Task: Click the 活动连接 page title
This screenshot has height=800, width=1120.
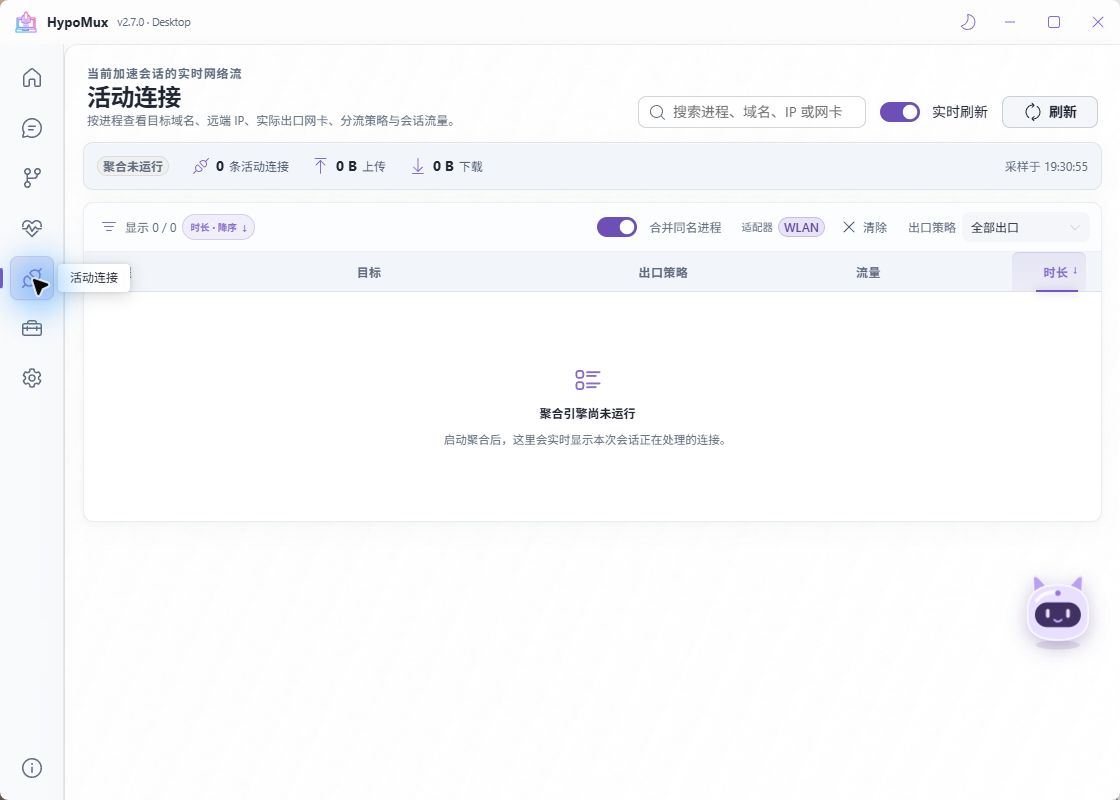Action: pyautogui.click(x=134, y=97)
